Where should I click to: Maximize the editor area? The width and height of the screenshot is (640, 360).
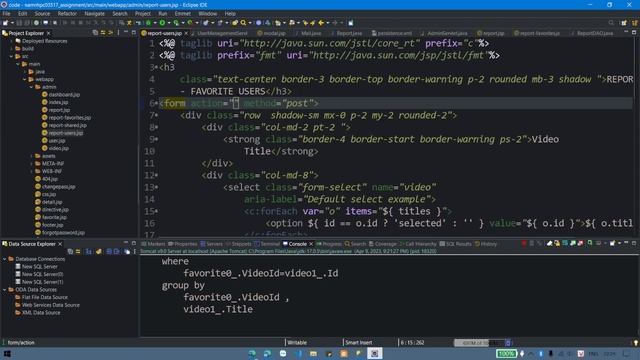[634, 33]
